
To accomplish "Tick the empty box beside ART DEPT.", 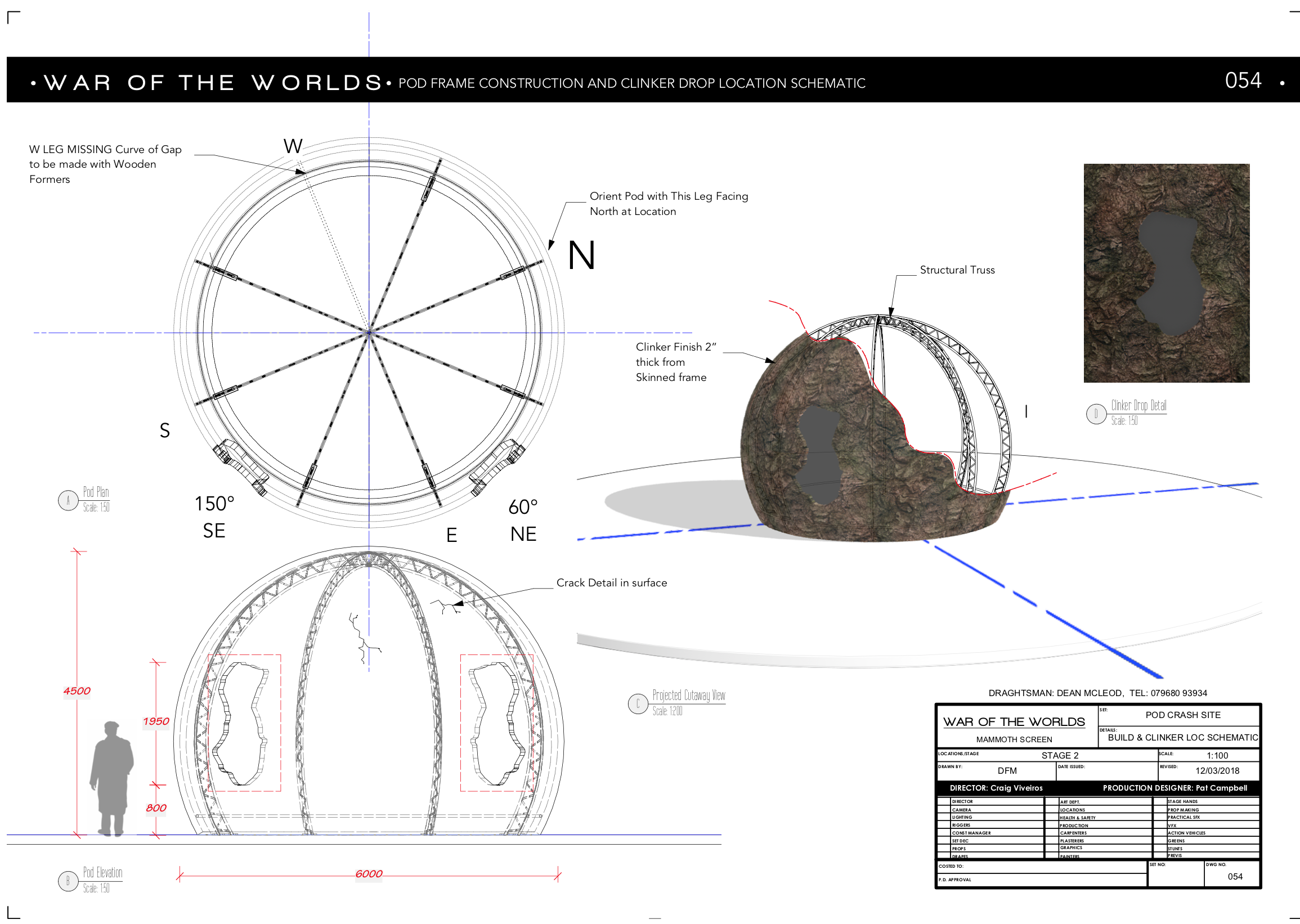I will (x=1052, y=801).
